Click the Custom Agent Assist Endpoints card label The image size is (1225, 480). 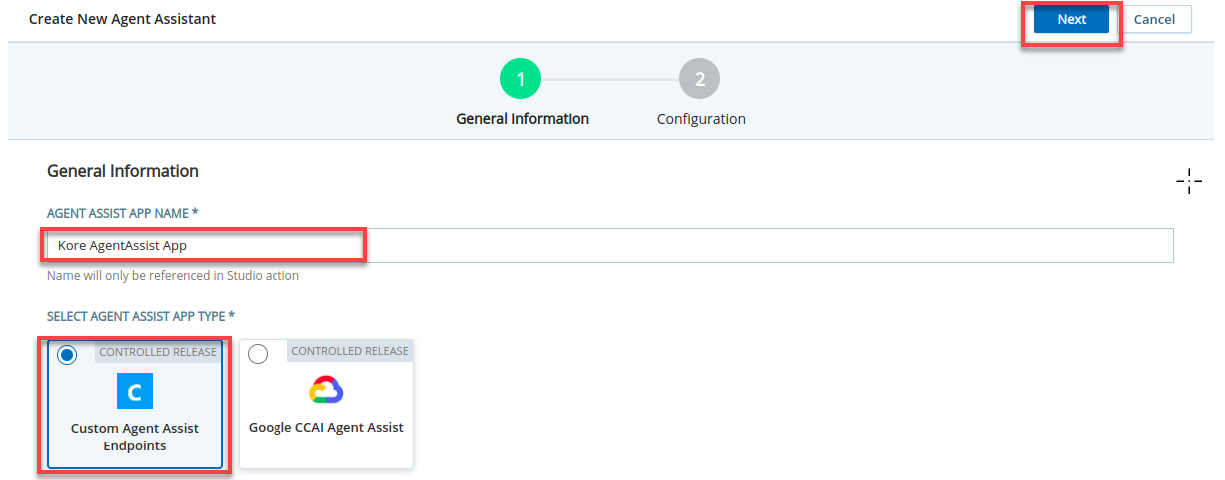tap(135, 437)
